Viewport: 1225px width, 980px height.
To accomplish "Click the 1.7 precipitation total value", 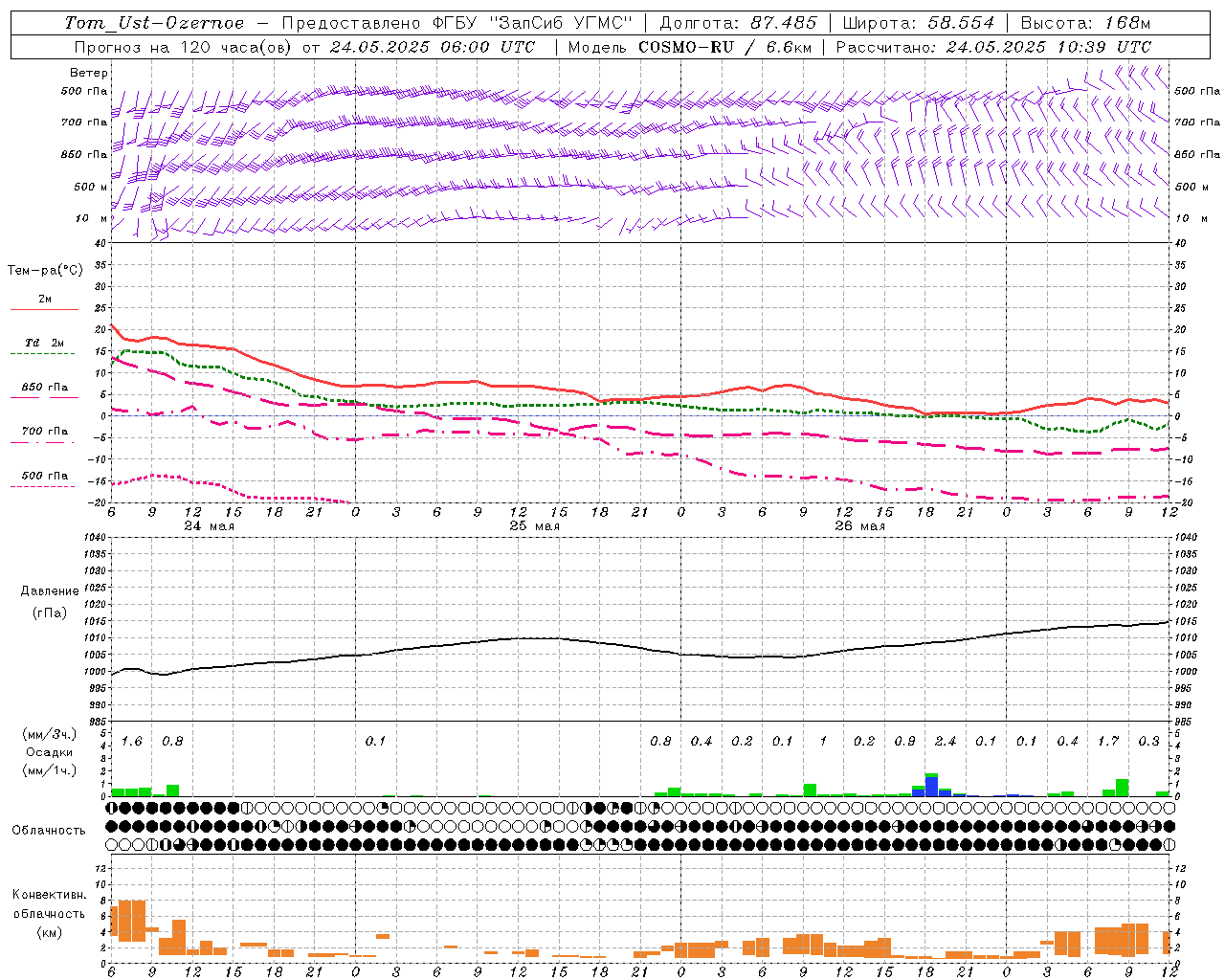I will coord(1108,742).
